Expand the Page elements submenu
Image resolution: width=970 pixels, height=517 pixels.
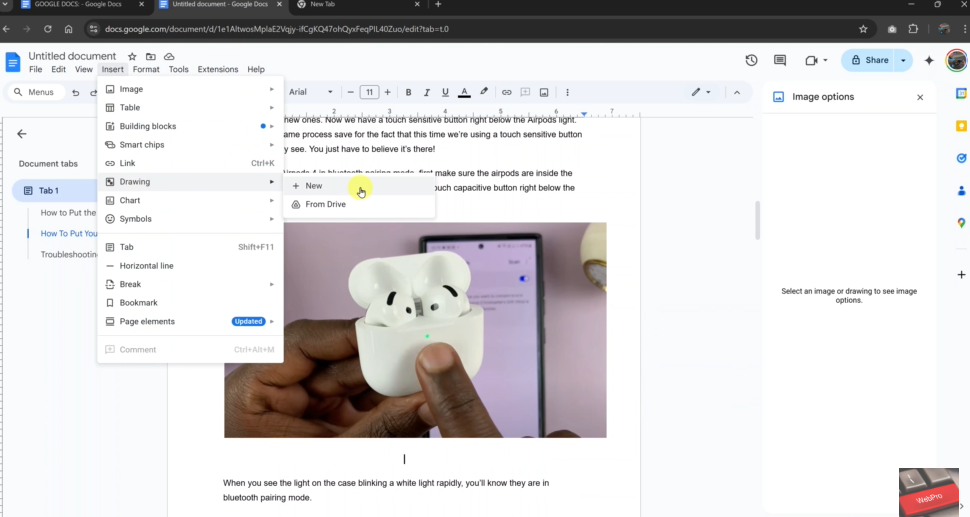click(x=191, y=322)
